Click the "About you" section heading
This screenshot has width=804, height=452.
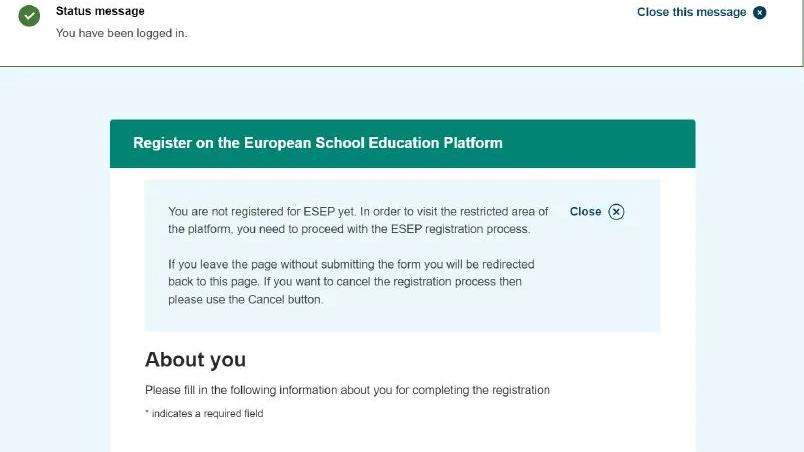(195, 359)
